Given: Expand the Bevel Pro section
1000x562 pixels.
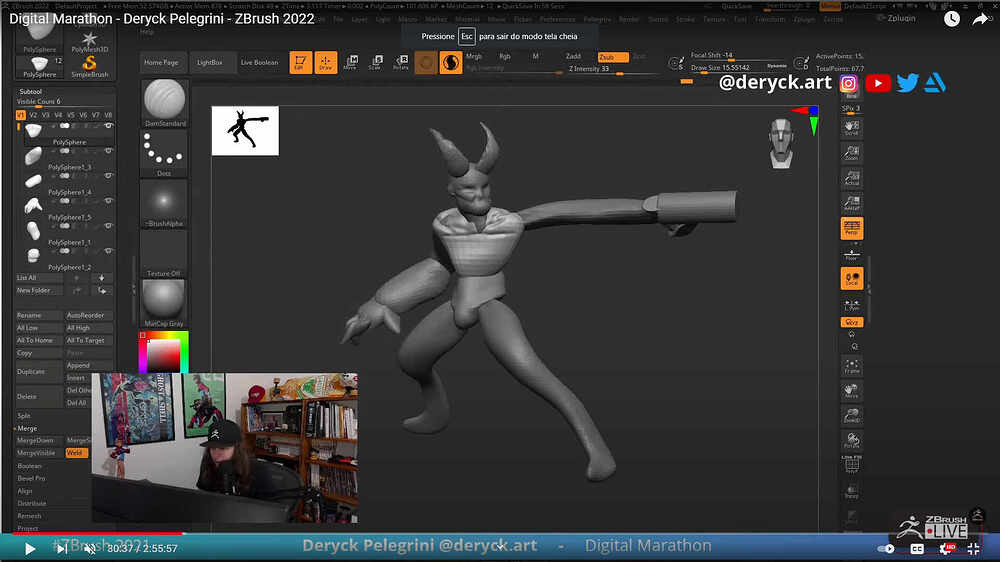Looking at the screenshot, I should coord(31,478).
